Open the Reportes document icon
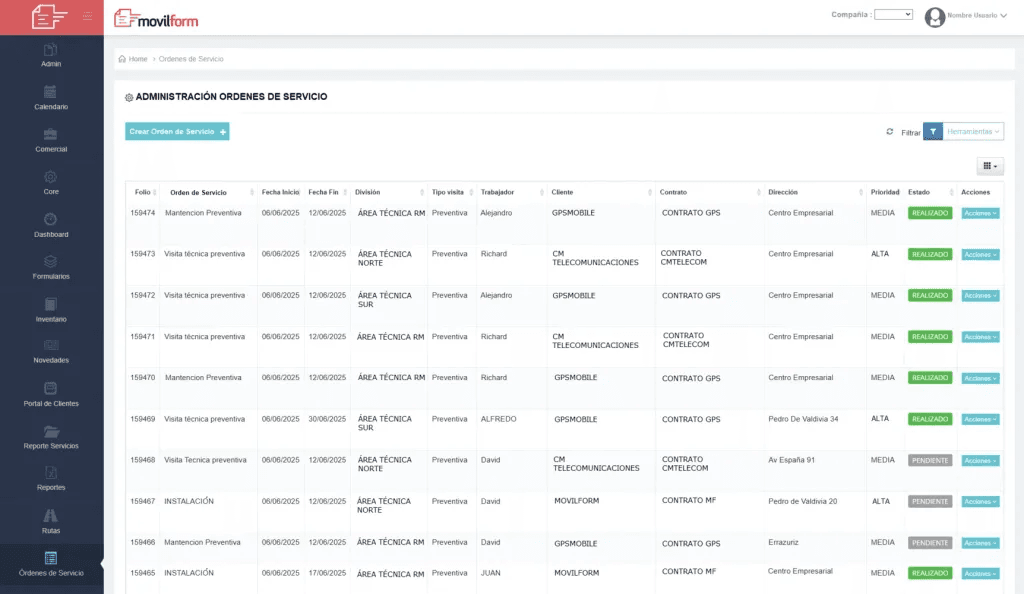 tap(50, 473)
